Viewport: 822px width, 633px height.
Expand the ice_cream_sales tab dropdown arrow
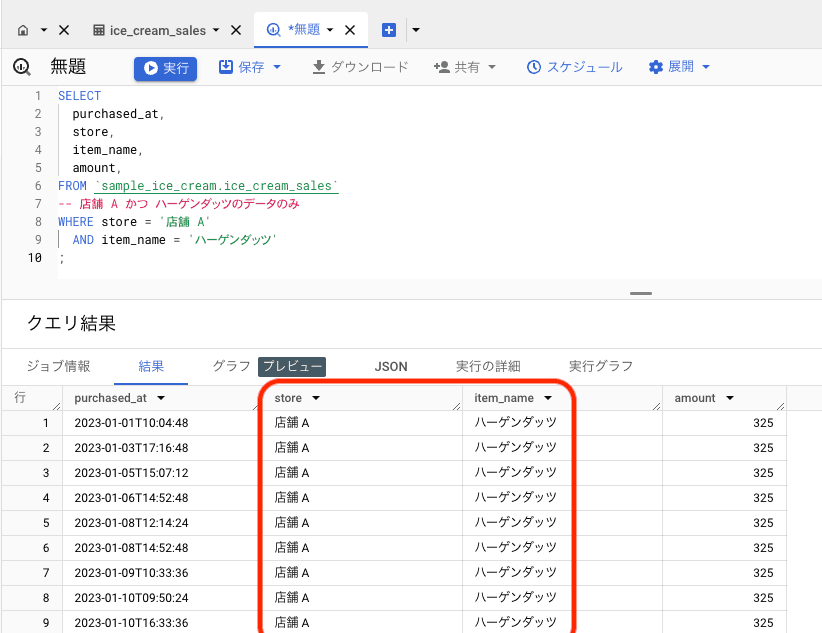coord(216,30)
